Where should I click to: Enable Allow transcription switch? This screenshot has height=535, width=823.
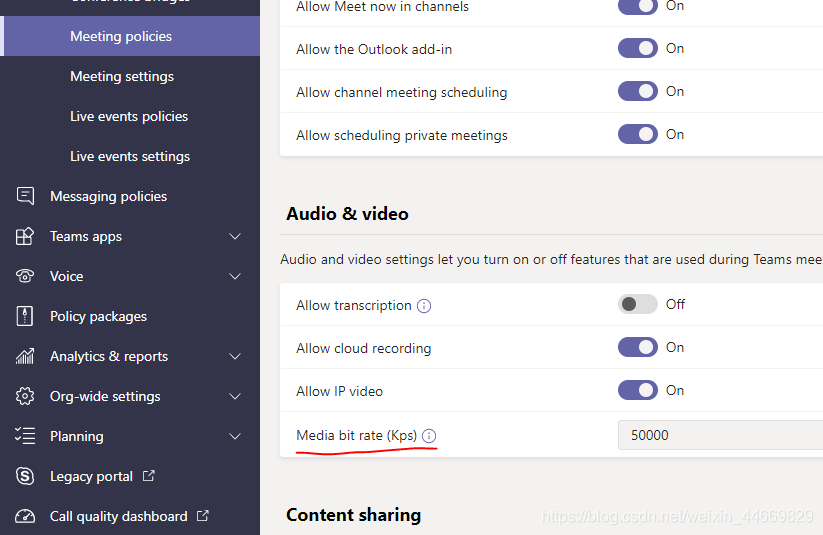point(638,304)
